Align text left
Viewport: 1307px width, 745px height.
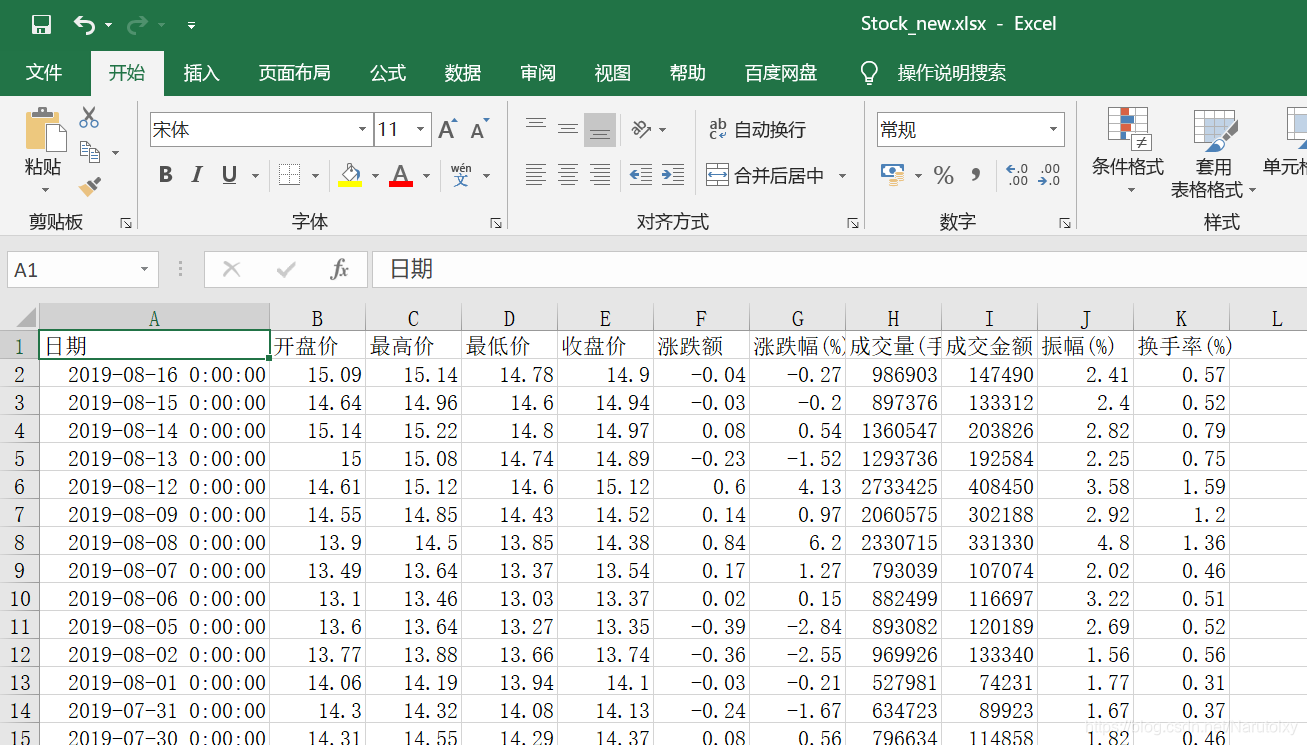click(x=536, y=175)
